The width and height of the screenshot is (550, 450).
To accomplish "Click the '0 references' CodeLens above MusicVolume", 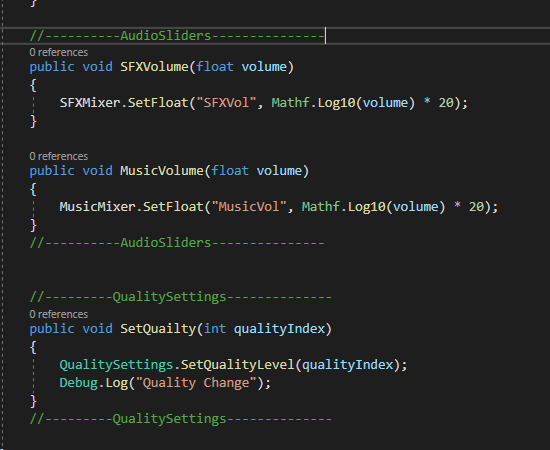I will [59, 156].
